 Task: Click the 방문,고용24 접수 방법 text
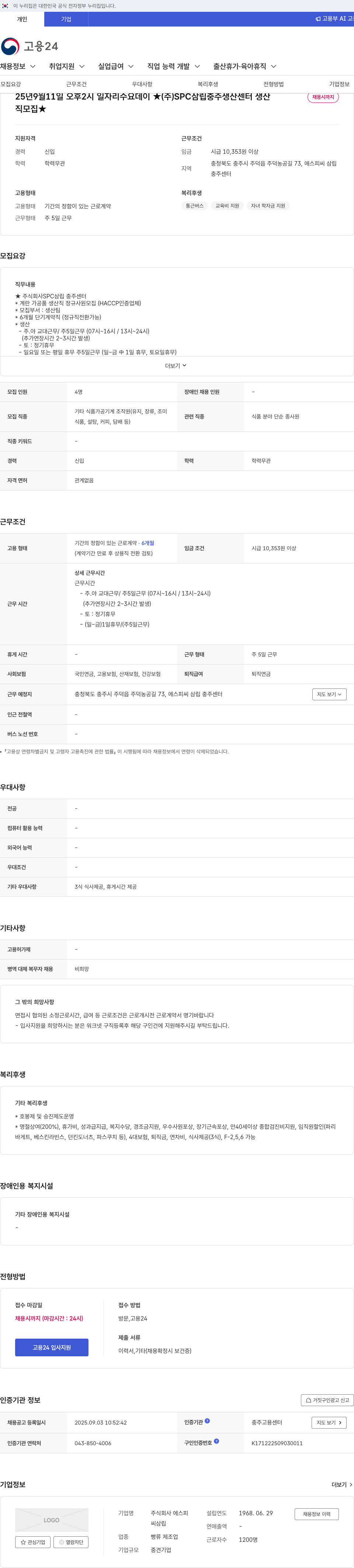pyautogui.click(x=133, y=1318)
